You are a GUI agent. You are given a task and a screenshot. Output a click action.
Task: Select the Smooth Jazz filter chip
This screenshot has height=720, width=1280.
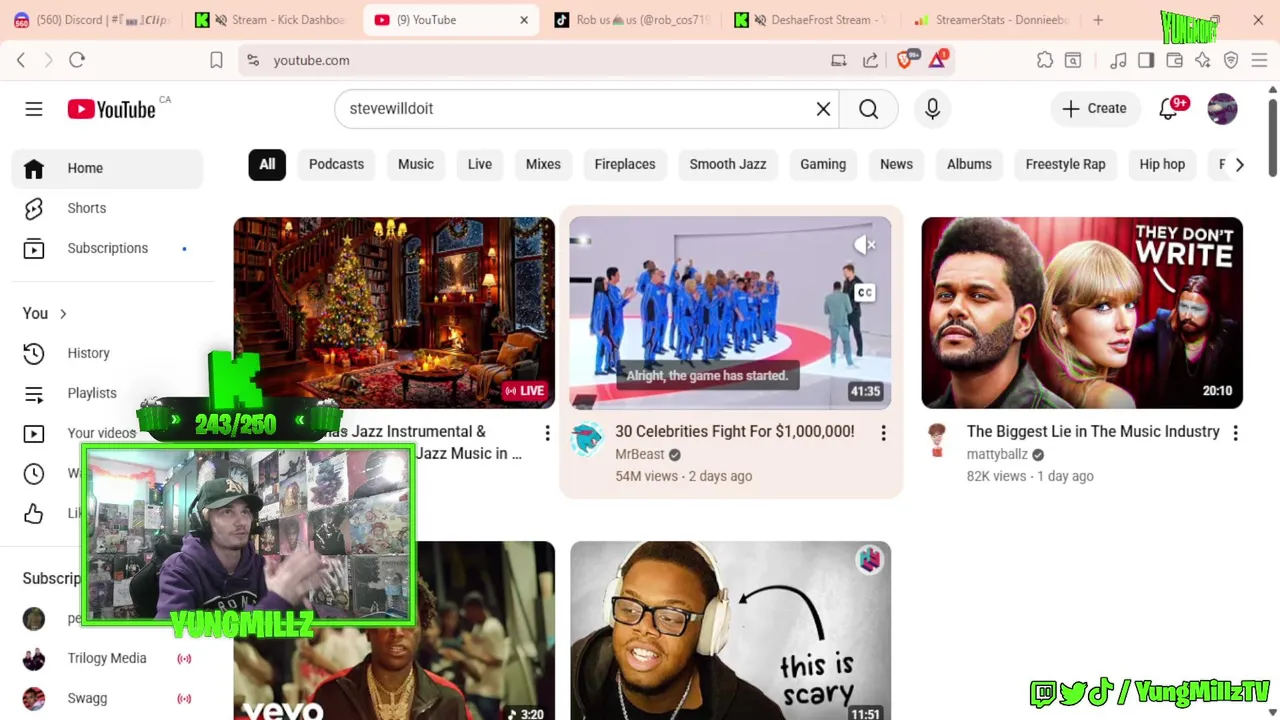point(728,164)
